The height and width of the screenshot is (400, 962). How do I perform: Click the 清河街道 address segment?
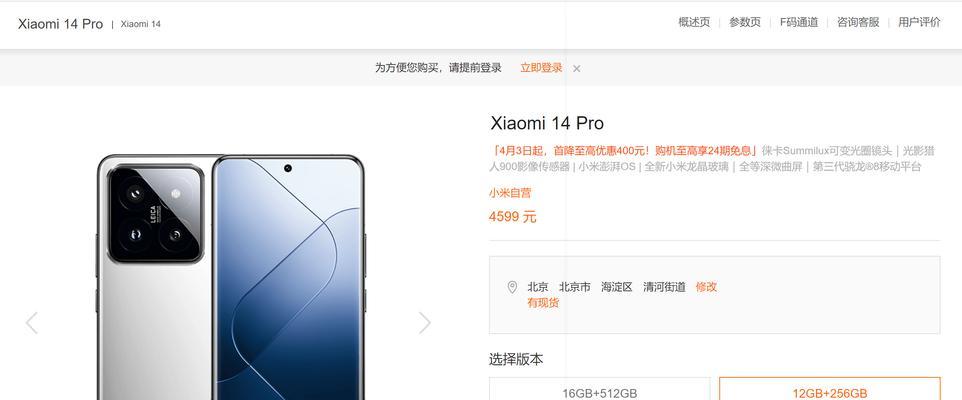tap(664, 287)
